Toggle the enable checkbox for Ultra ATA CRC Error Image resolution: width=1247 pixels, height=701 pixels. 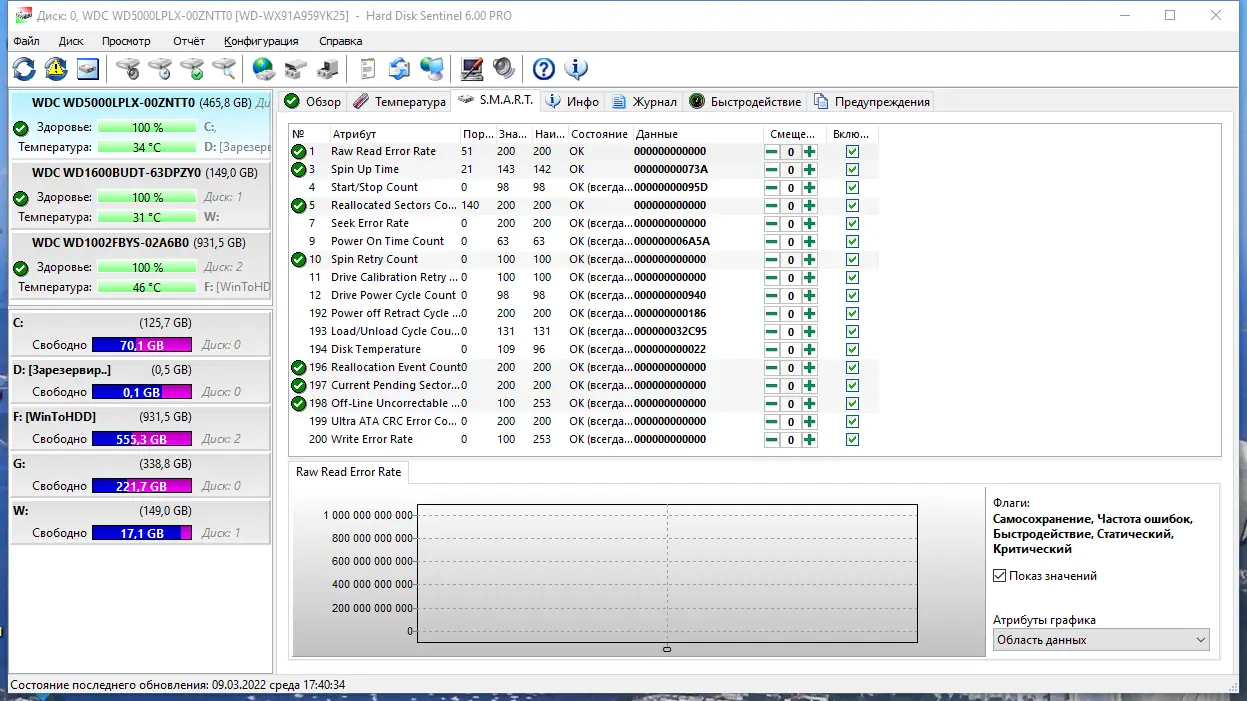852,422
